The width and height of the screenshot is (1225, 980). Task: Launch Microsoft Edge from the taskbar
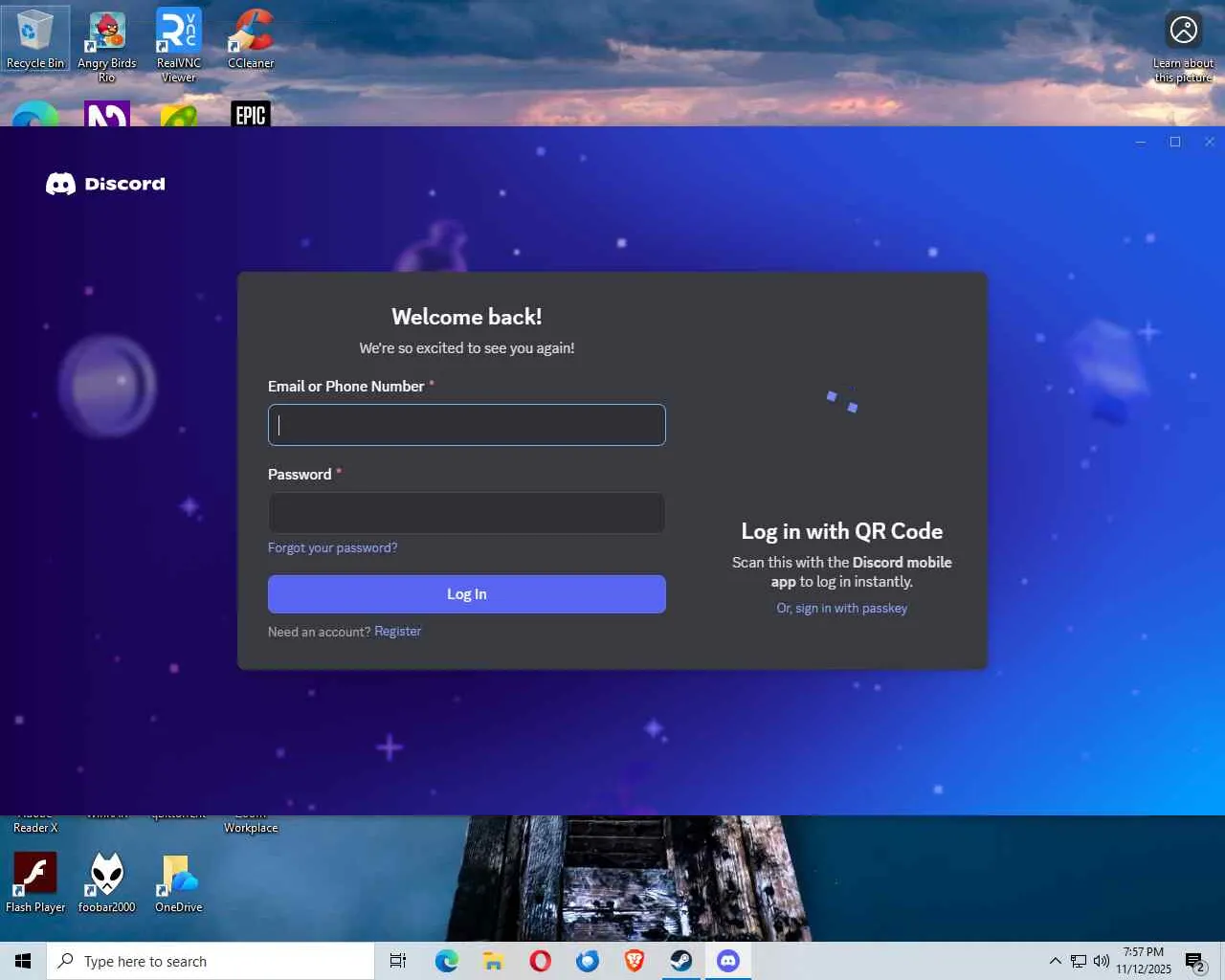point(447,961)
